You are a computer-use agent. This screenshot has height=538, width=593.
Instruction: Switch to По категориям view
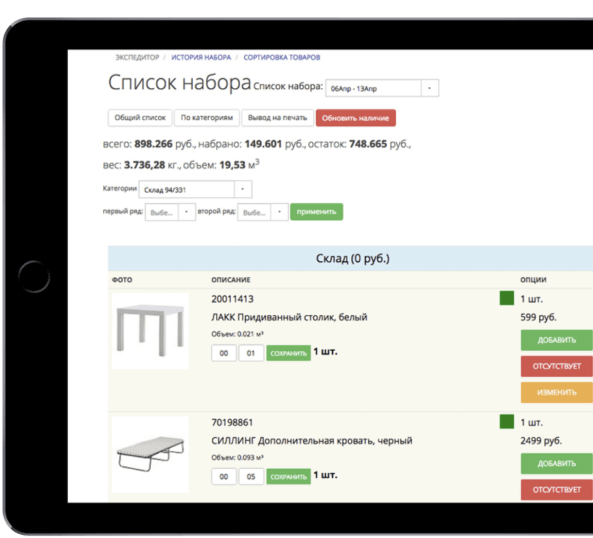pyautogui.click(x=206, y=118)
